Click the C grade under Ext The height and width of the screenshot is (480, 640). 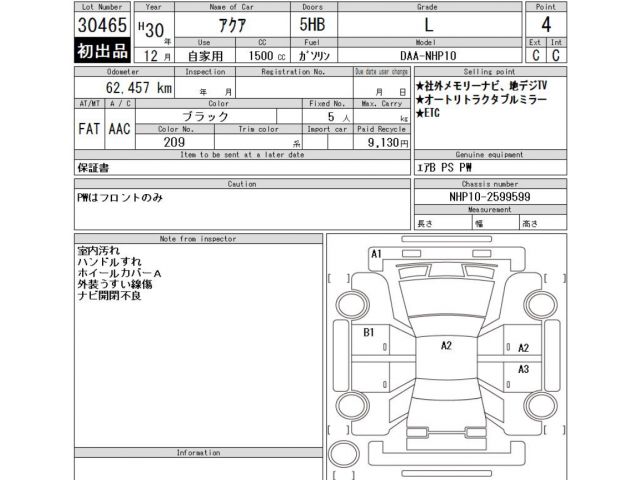tap(536, 56)
